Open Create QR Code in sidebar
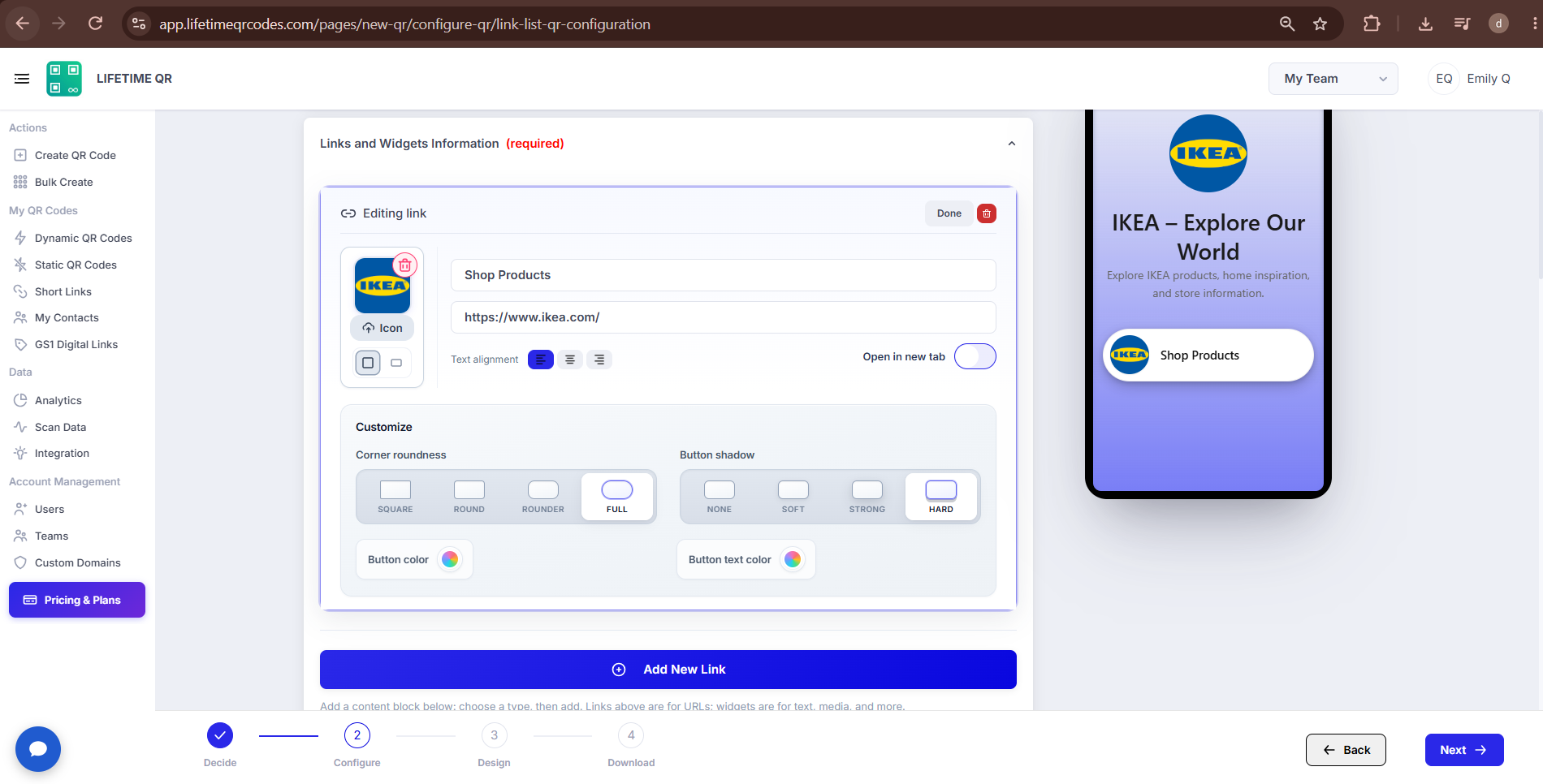This screenshot has width=1543, height=784. click(x=76, y=155)
